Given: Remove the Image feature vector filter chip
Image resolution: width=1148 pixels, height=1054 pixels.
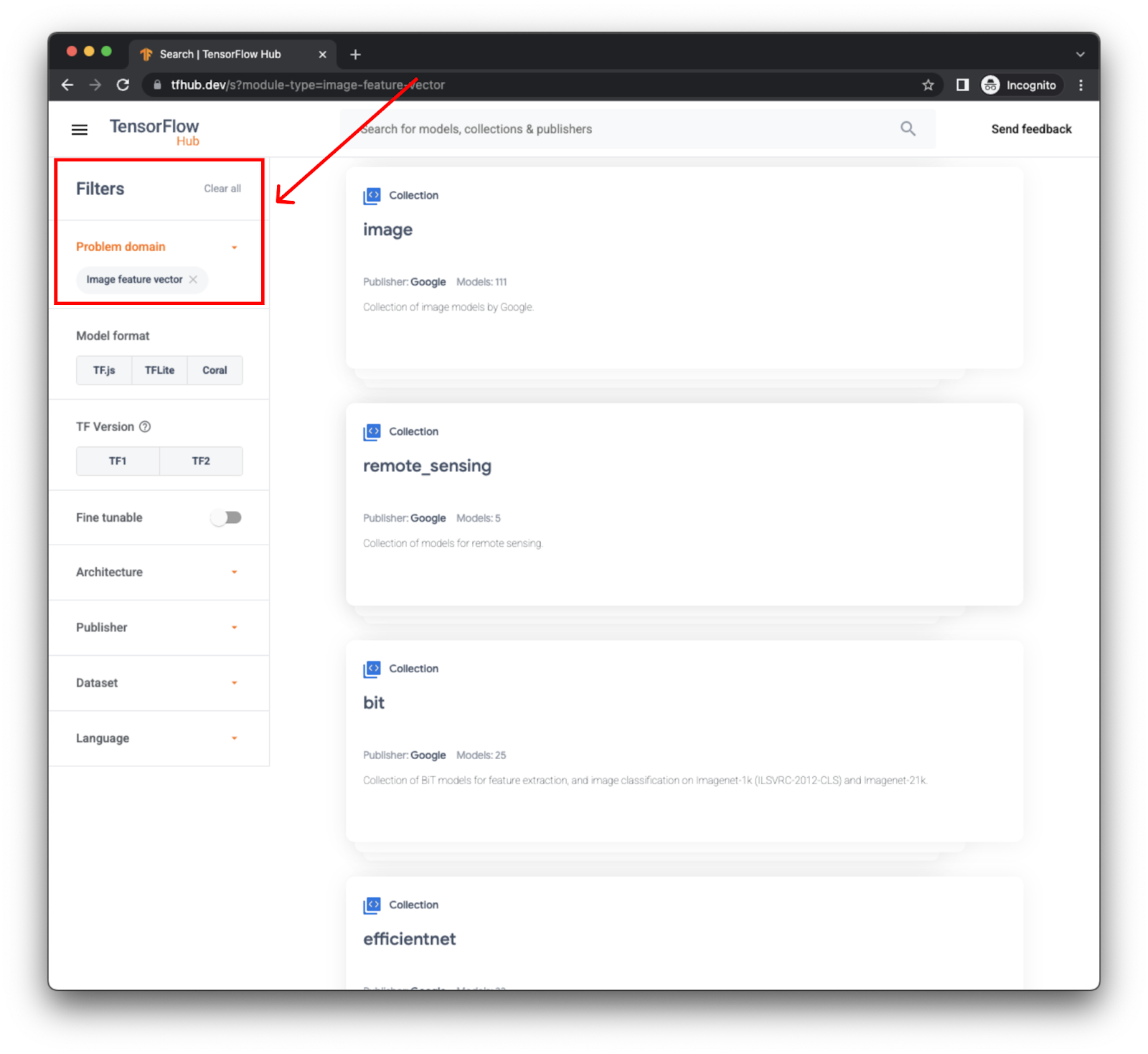Looking at the screenshot, I should point(192,280).
